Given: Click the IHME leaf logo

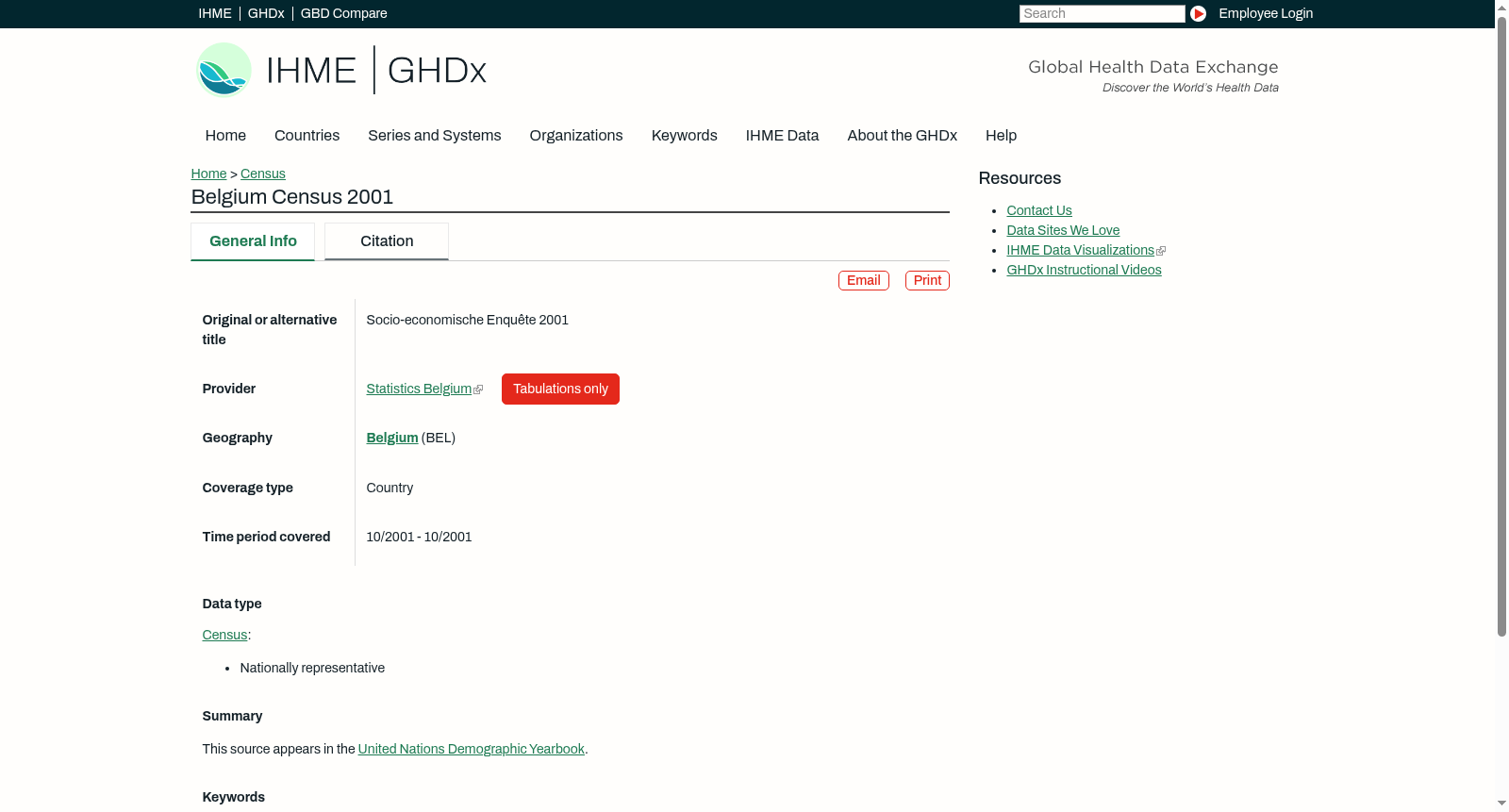Looking at the screenshot, I should (x=224, y=70).
